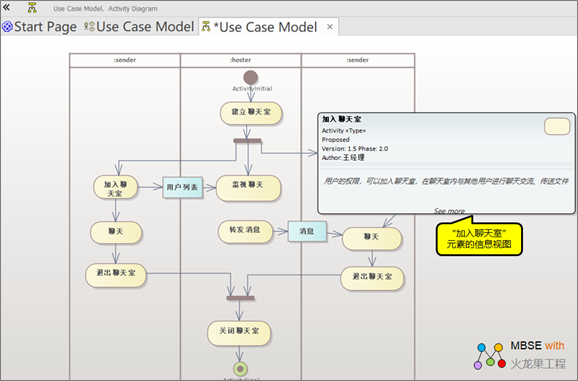578x381 pixels.
Task: Select the upper fork bar below 建立聊天室
Action: point(247,140)
